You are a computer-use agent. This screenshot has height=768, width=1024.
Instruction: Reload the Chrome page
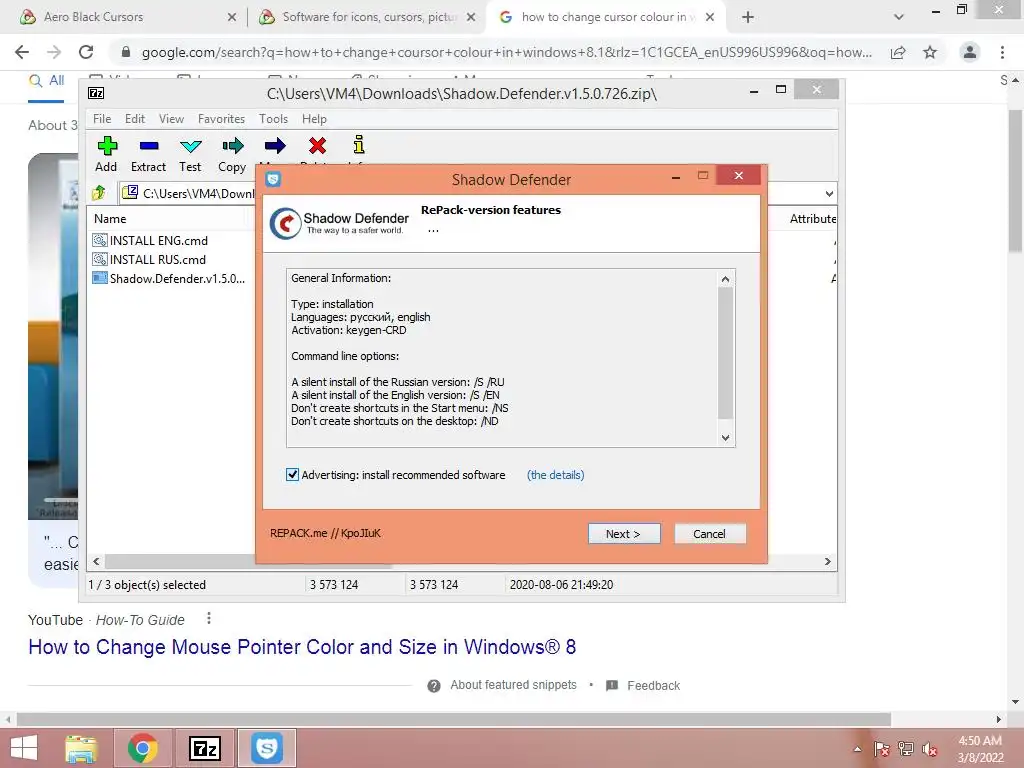click(86, 52)
